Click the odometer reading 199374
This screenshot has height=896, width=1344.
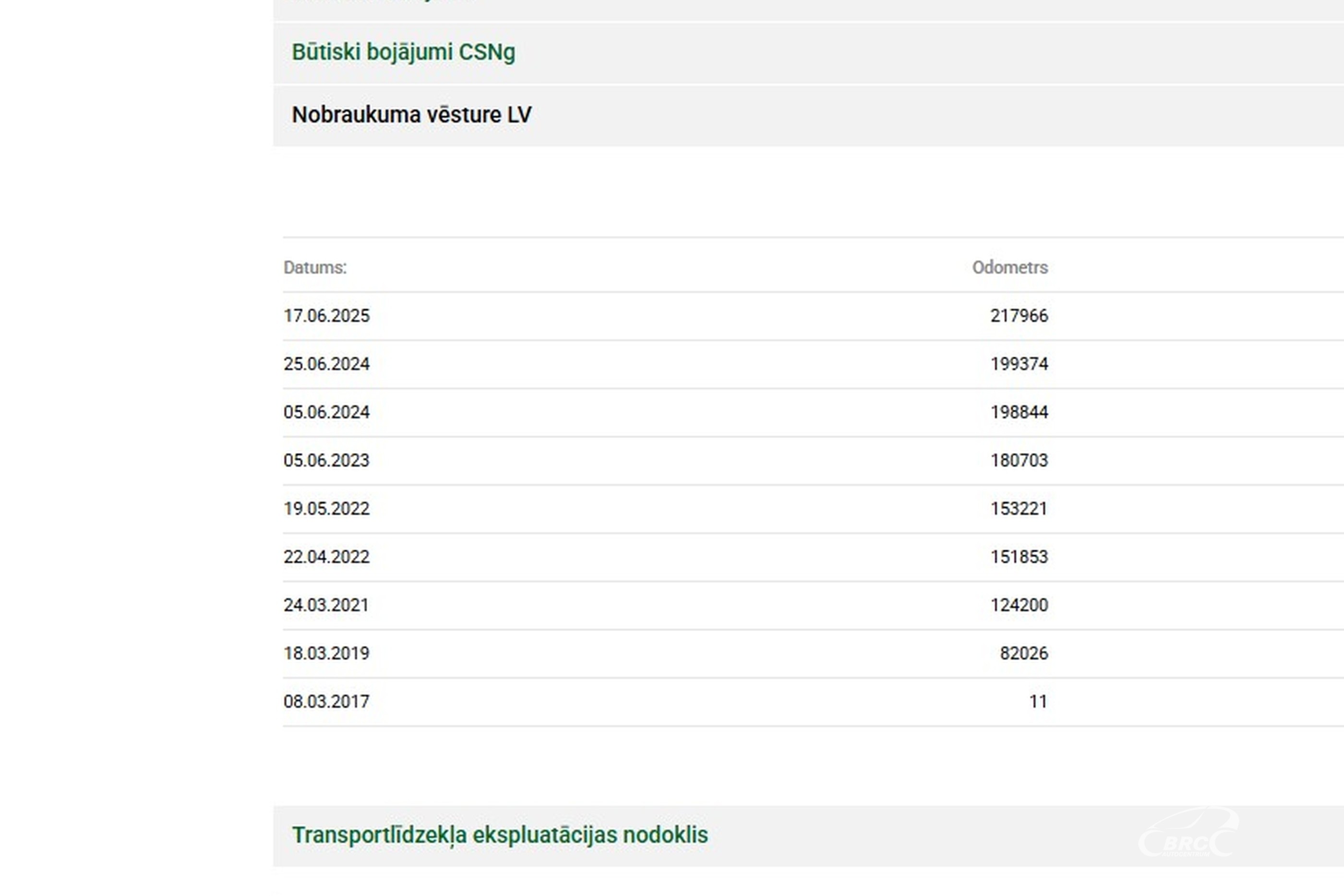coord(1019,364)
